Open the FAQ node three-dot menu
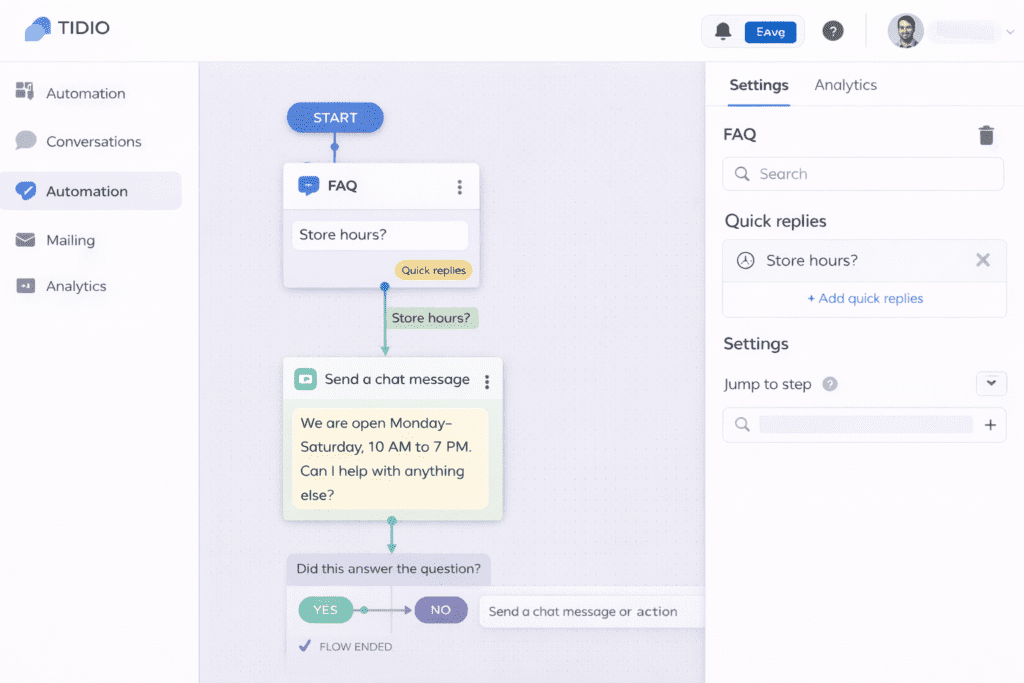 (x=459, y=186)
